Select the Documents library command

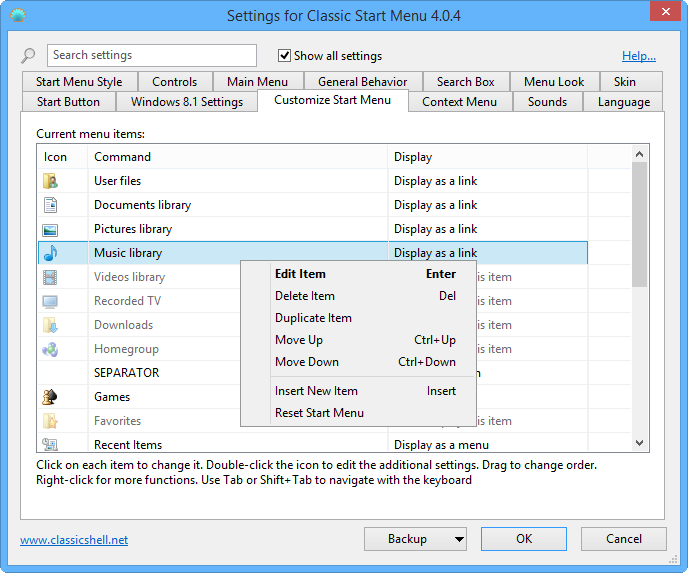coord(143,205)
